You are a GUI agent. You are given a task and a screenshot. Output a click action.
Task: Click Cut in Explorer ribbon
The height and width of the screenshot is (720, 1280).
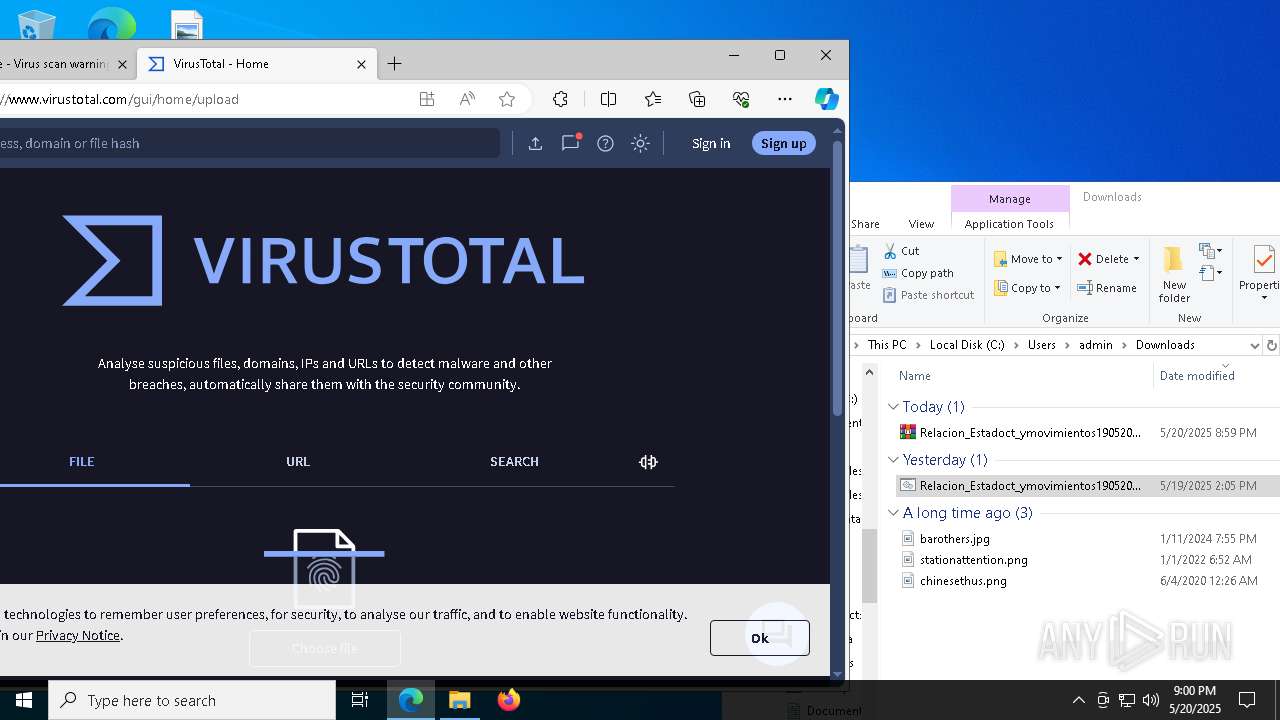901,251
